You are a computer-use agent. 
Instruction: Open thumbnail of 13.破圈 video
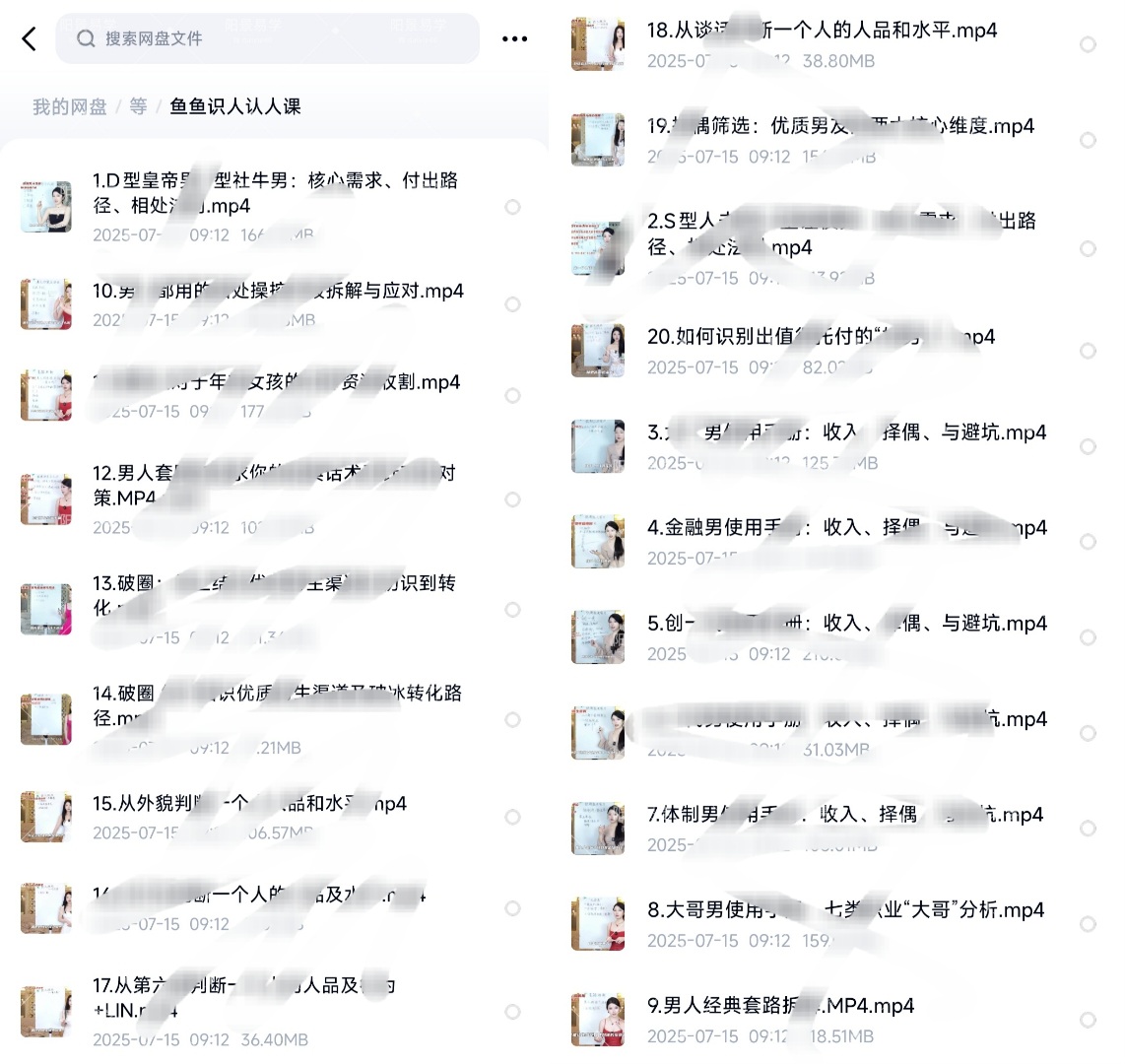[46, 609]
